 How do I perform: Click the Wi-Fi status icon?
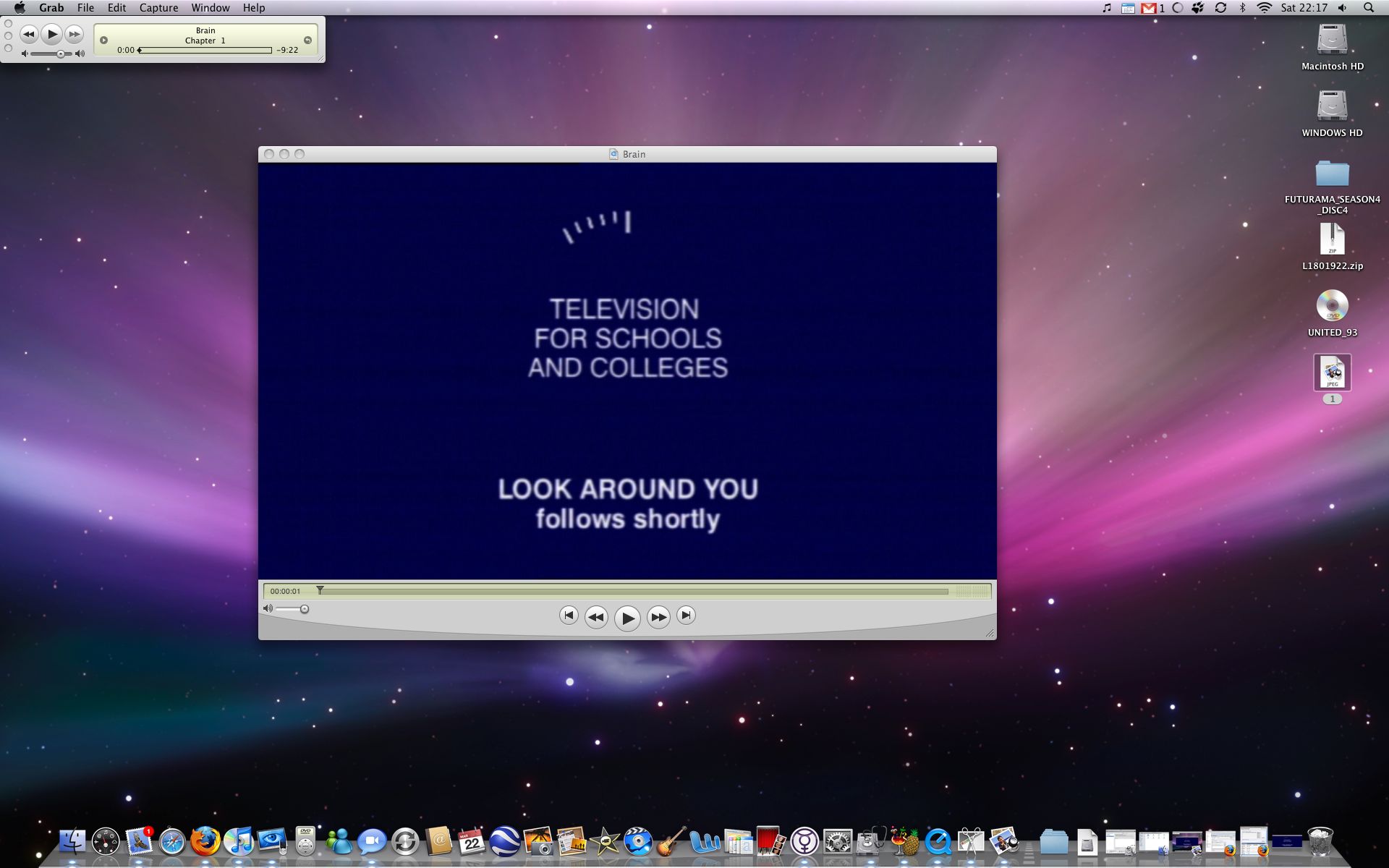(1264, 8)
